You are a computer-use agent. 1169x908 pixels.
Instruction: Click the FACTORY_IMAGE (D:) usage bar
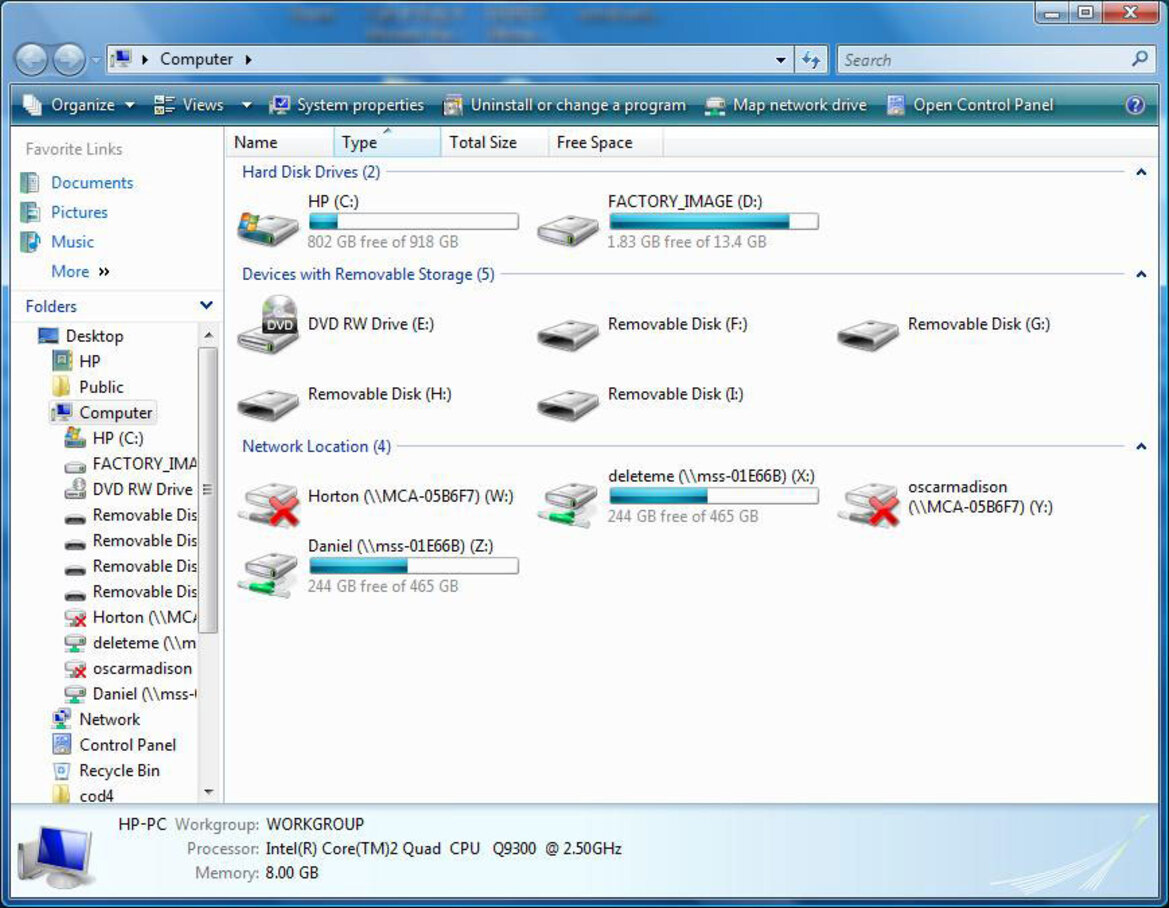[x=713, y=221]
